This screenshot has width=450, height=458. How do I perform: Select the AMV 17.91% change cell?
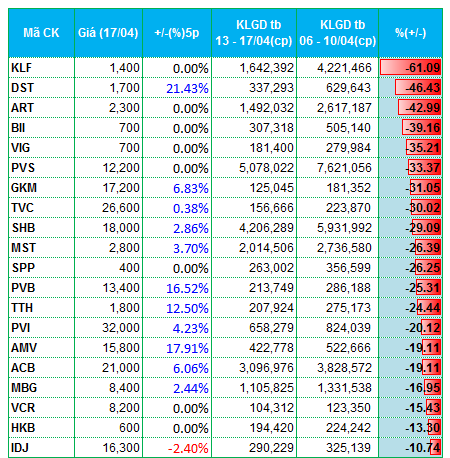(x=177, y=348)
